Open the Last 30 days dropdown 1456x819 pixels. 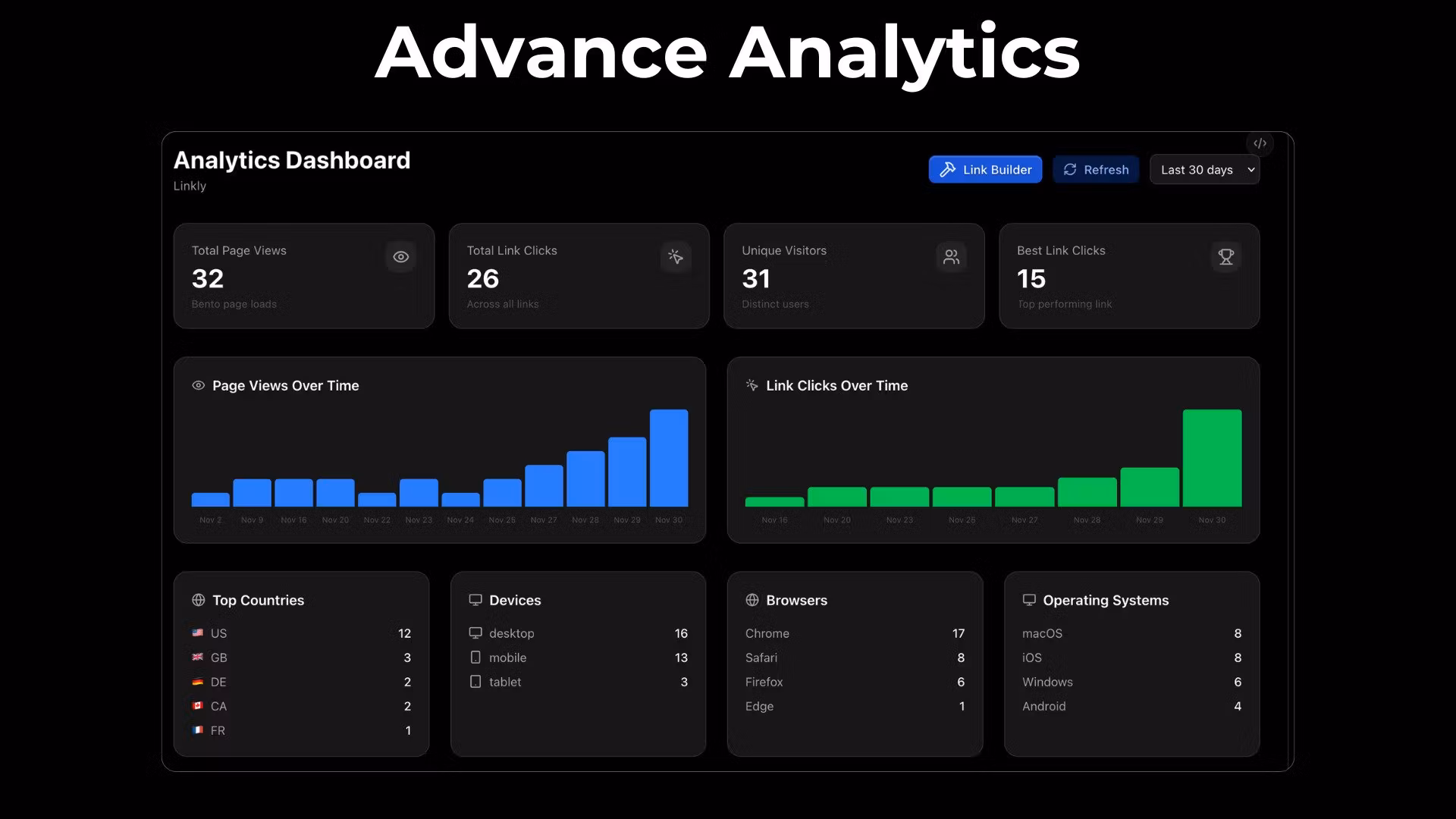click(x=1197, y=170)
